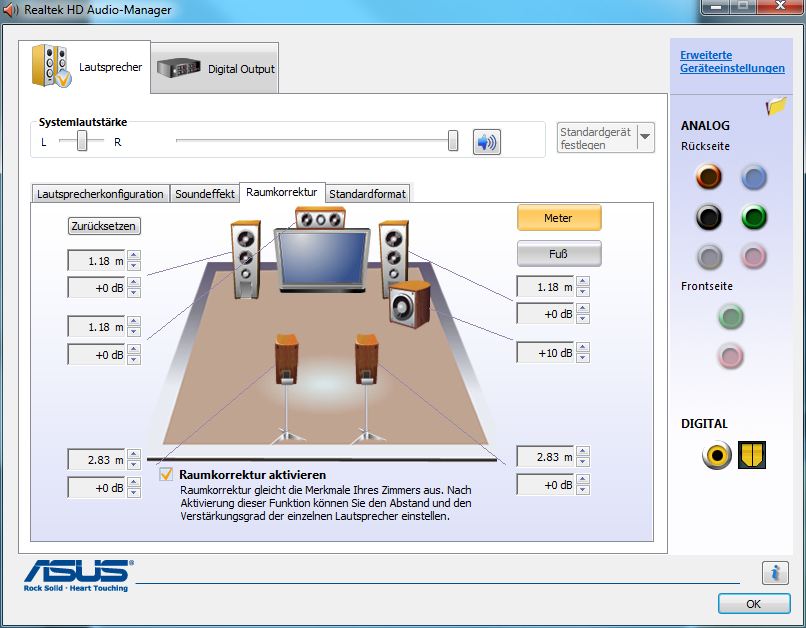806x628 pixels.
Task: Click the right 2.83 m distance field
Action: pos(545,456)
